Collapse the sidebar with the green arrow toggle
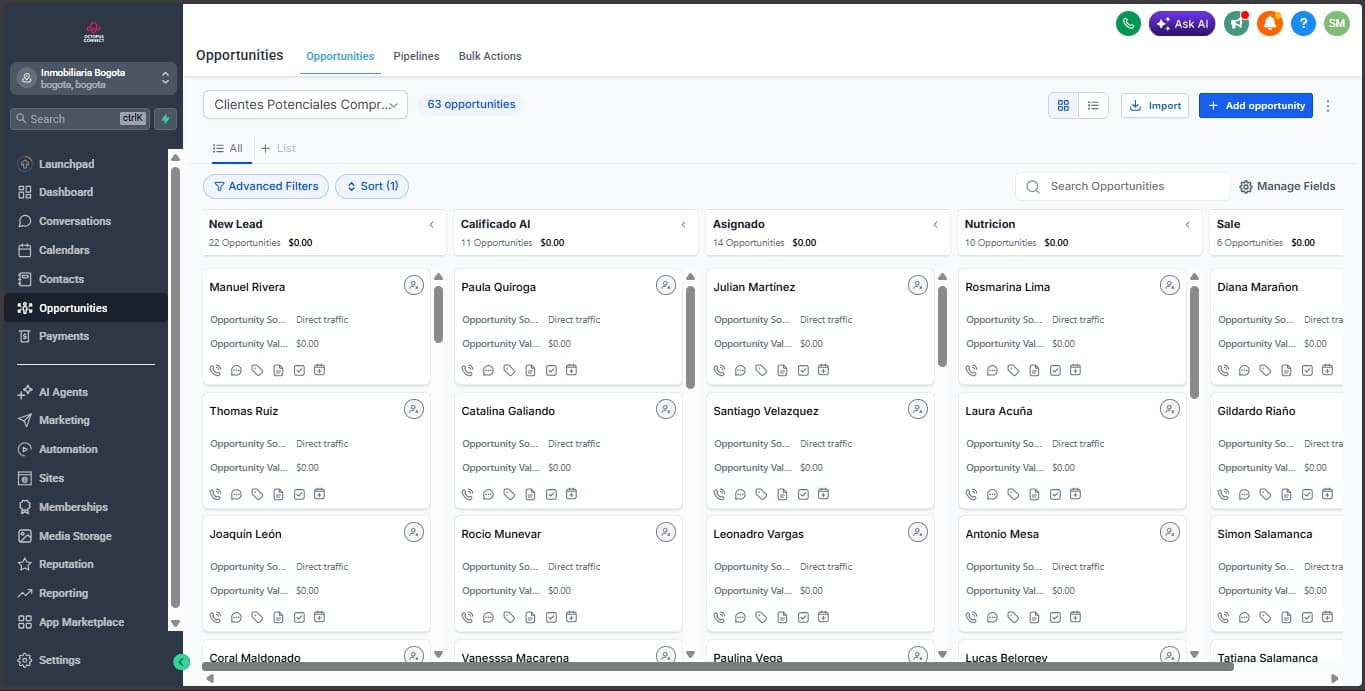 point(181,662)
